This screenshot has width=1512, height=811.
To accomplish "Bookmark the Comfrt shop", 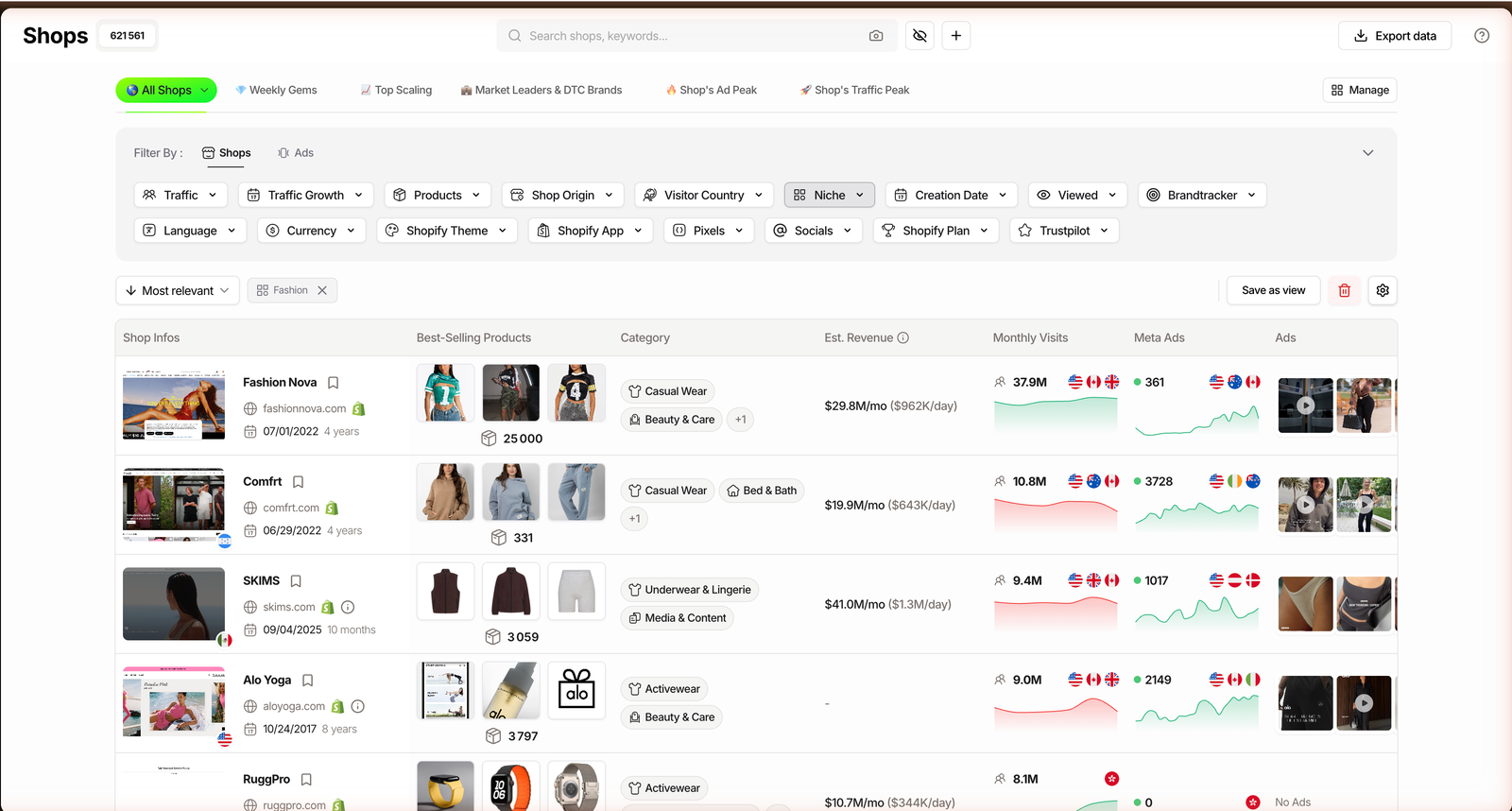I will (298, 482).
